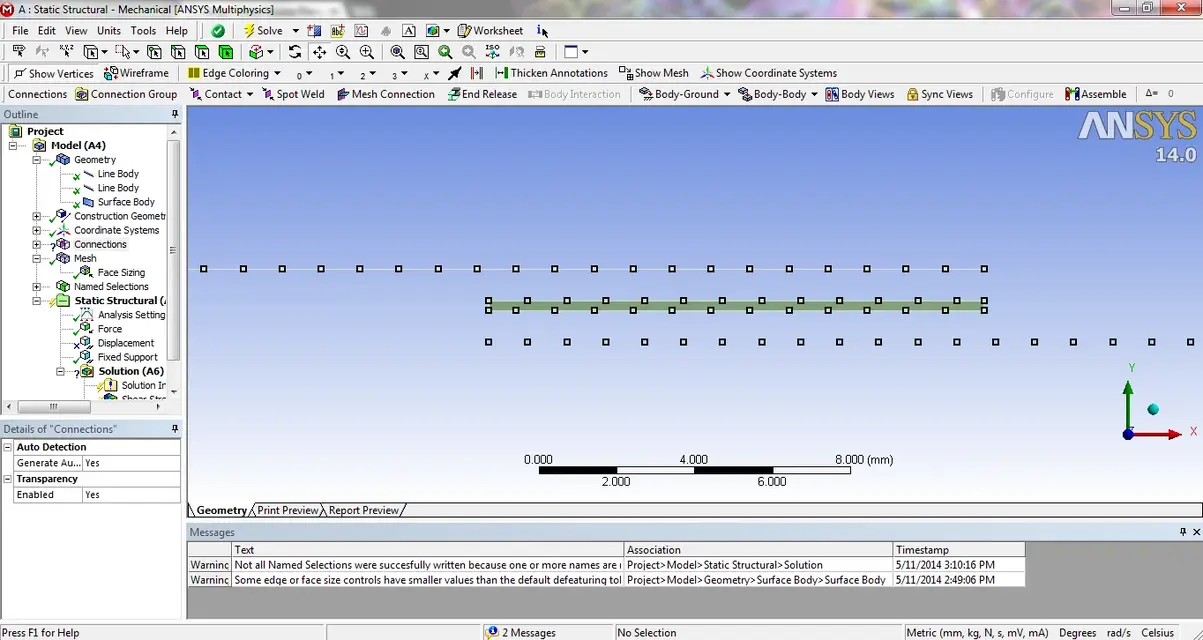Click the Worksheet button
Image resolution: width=1203 pixels, height=640 pixels.
click(x=490, y=31)
